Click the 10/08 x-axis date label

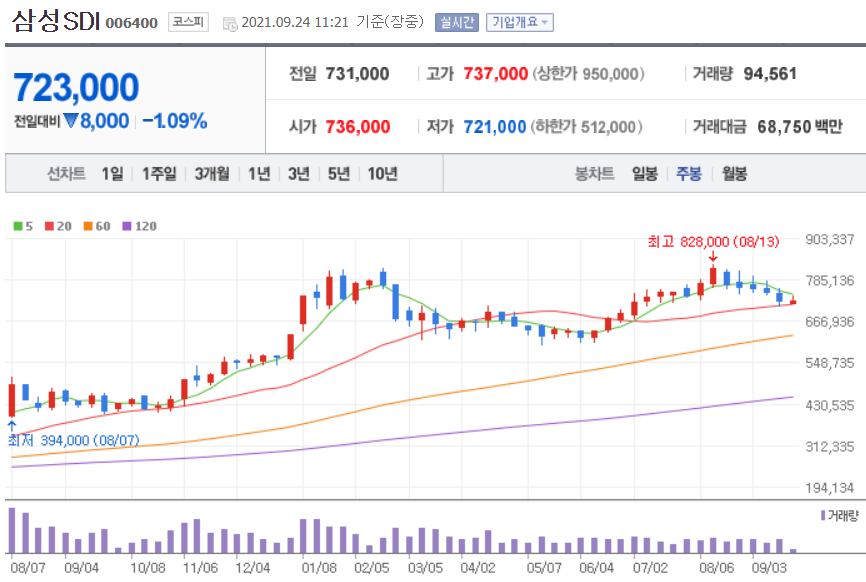(147, 568)
